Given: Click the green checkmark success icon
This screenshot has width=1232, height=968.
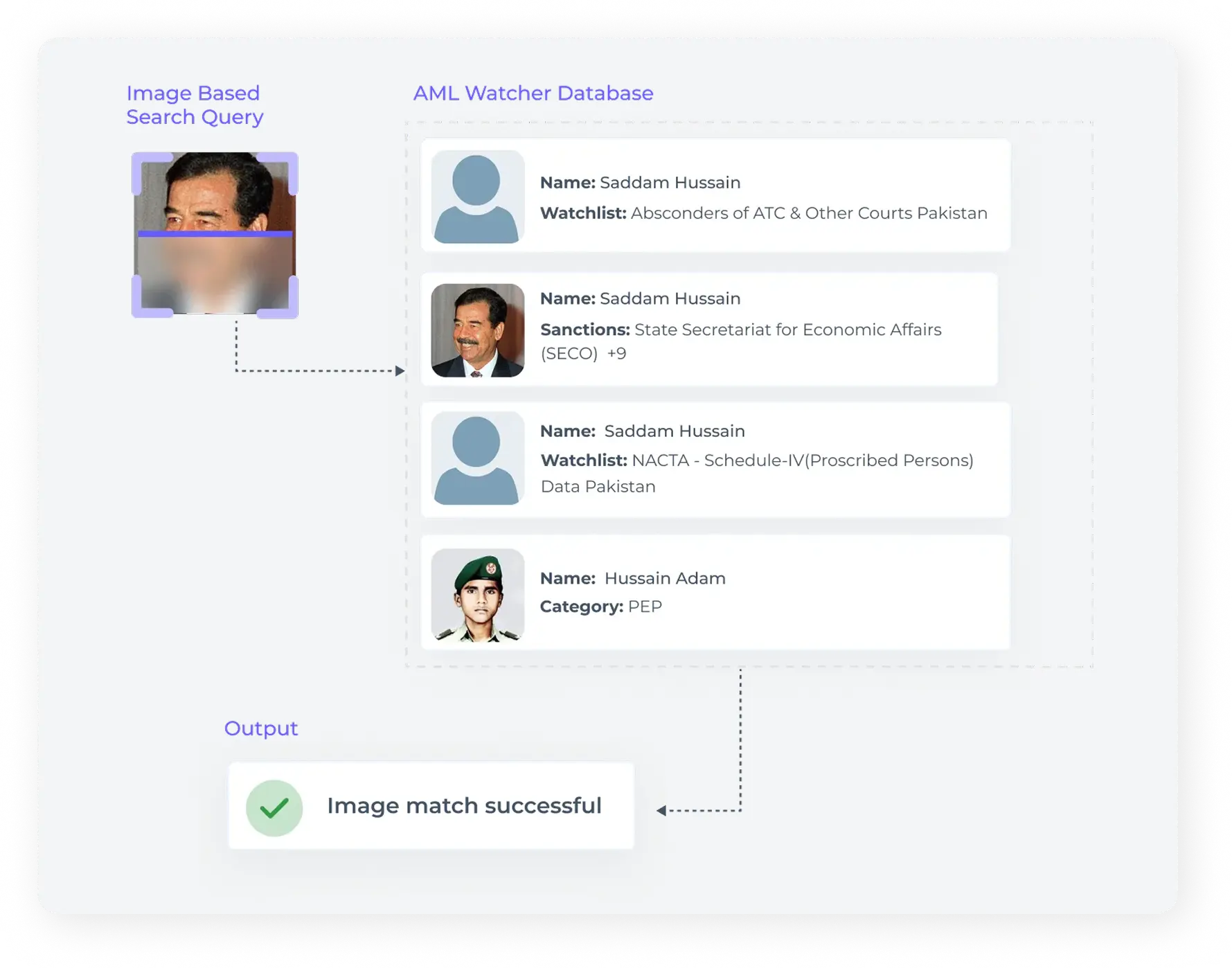Looking at the screenshot, I should pyautogui.click(x=274, y=808).
